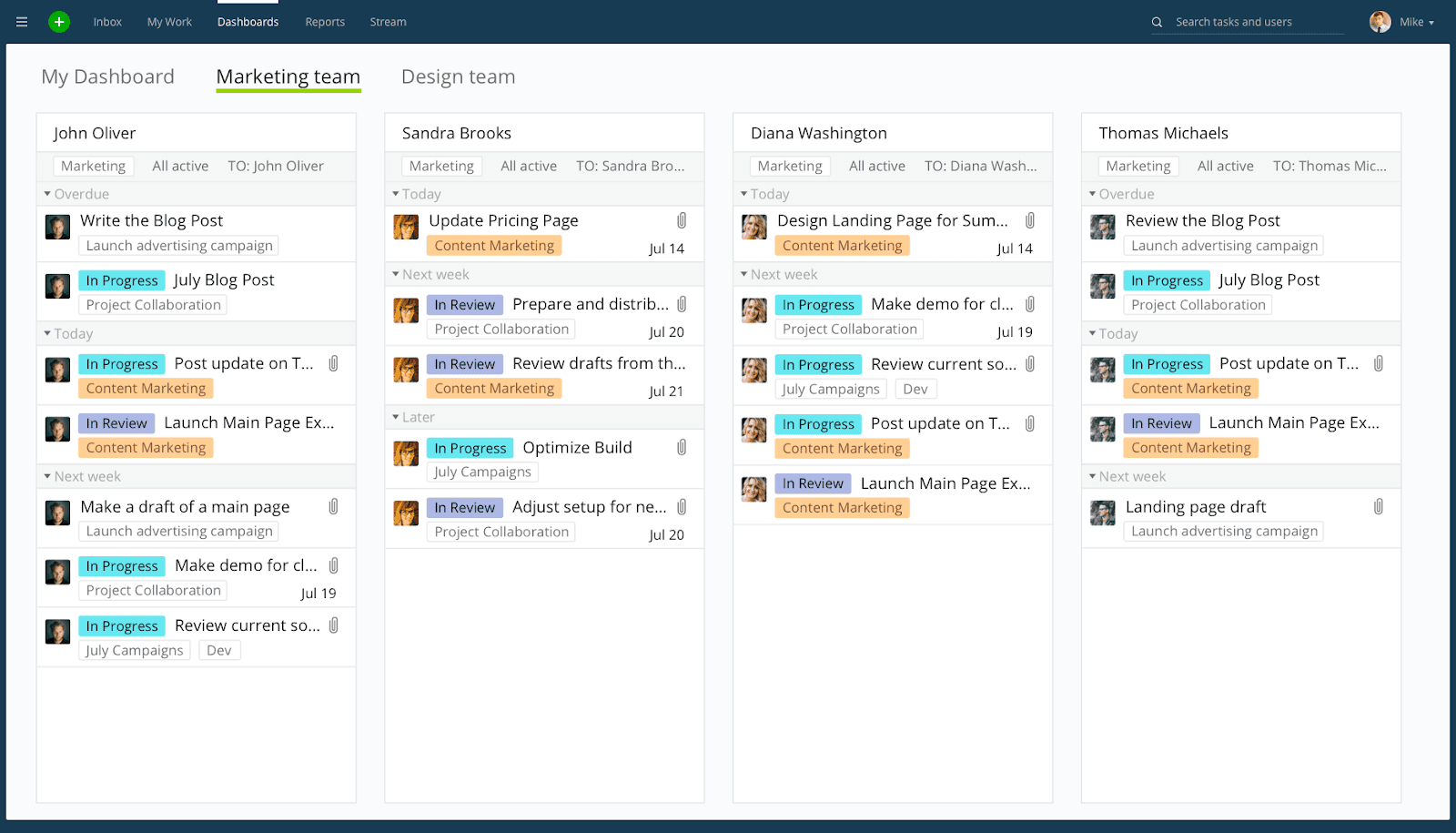1456x833 pixels.
Task: Open attachment on Diana's Make demo task
Action: pos(1030,304)
